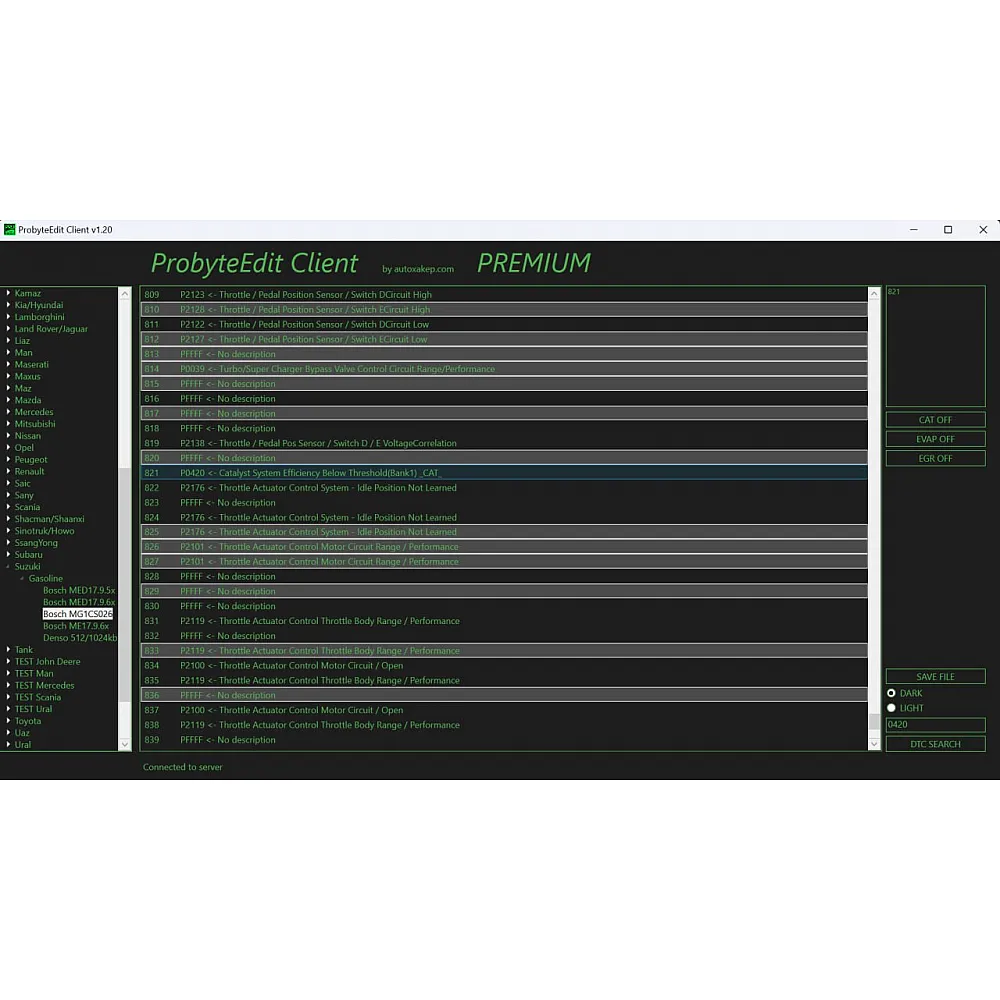Click the ProbyteEdit icon in the title bar
This screenshot has width=1000, height=1000.
pos(10,230)
